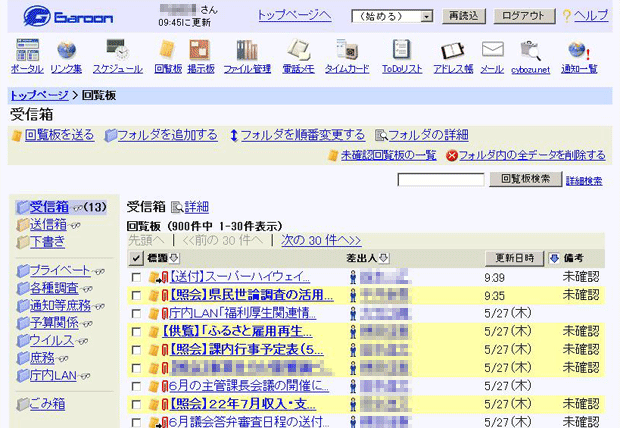
Task: Click the folder detail icon beside 受信箱 詳細
Action: coord(177,207)
